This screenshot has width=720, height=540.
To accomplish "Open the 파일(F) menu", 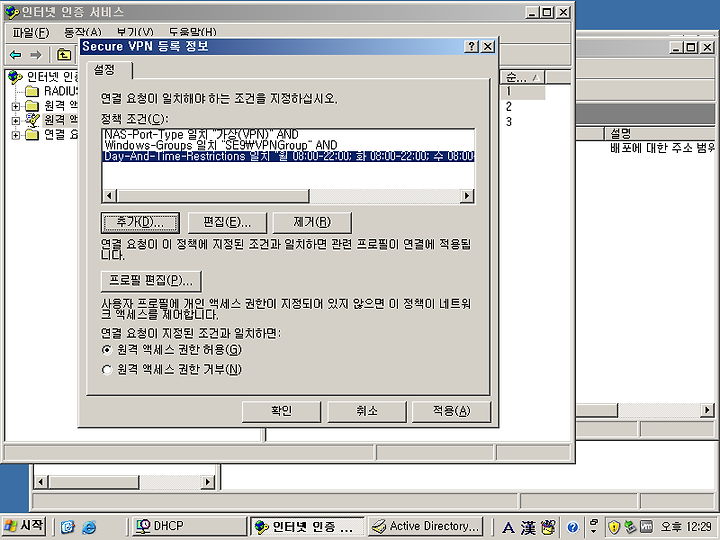I will (30, 33).
